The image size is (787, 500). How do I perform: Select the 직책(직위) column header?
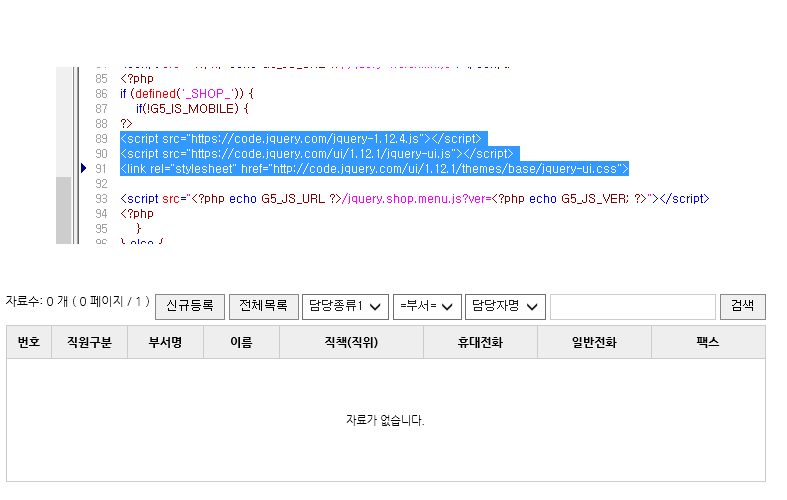click(351, 342)
